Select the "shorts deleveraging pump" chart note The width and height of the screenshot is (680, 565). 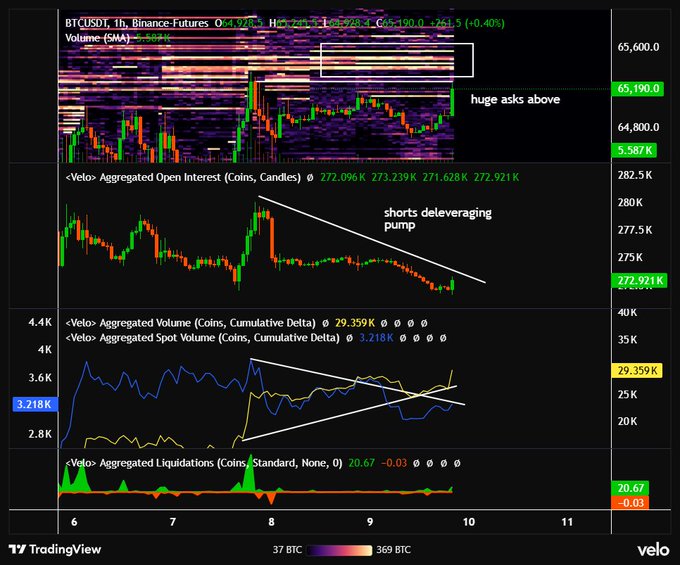coord(438,219)
